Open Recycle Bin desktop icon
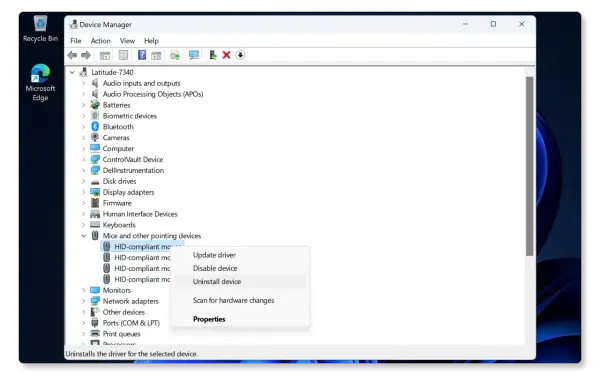Image resolution: width=600 pixels, height=375 pixels. 40,29
